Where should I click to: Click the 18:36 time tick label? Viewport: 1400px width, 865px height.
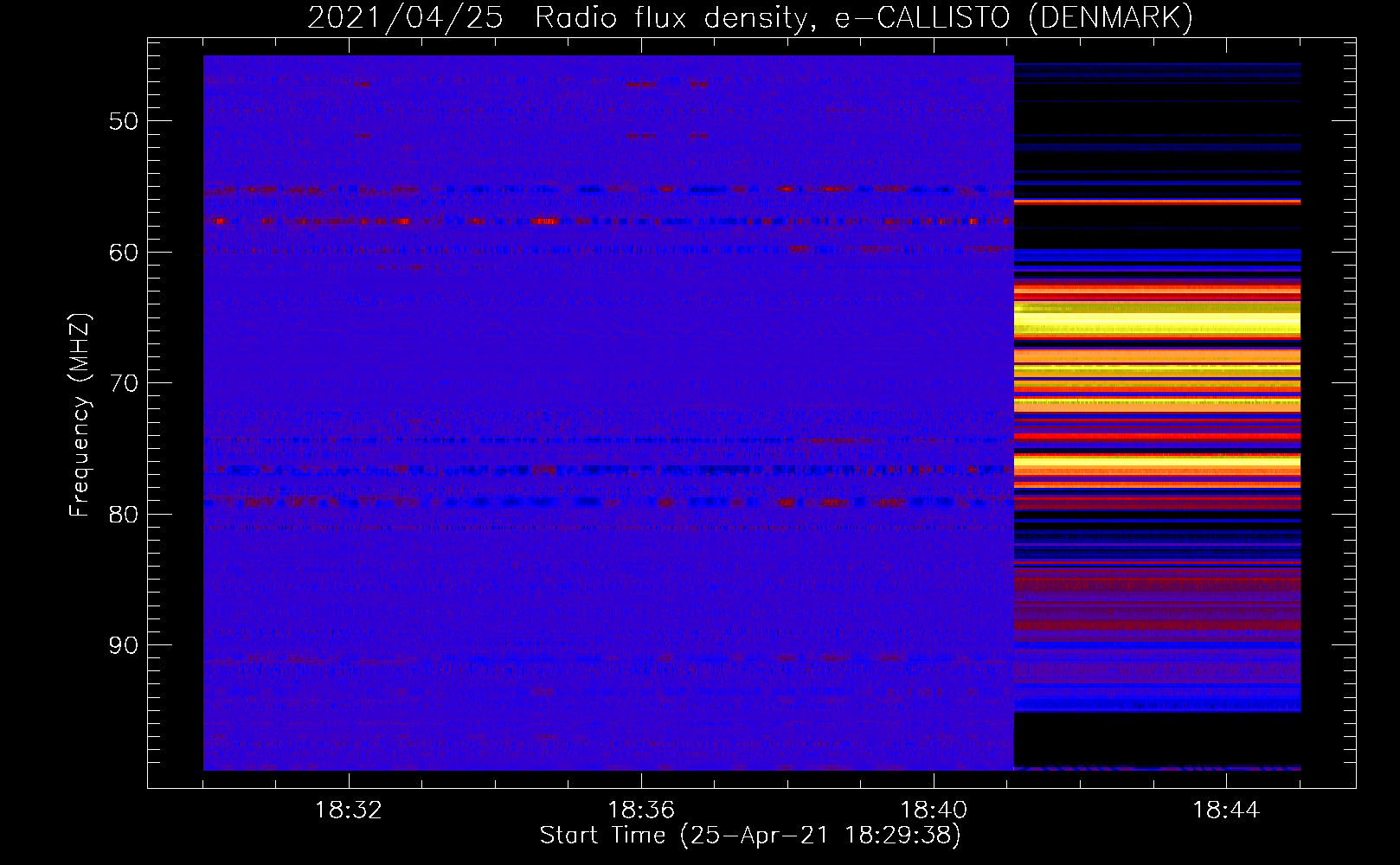(641, 811)
